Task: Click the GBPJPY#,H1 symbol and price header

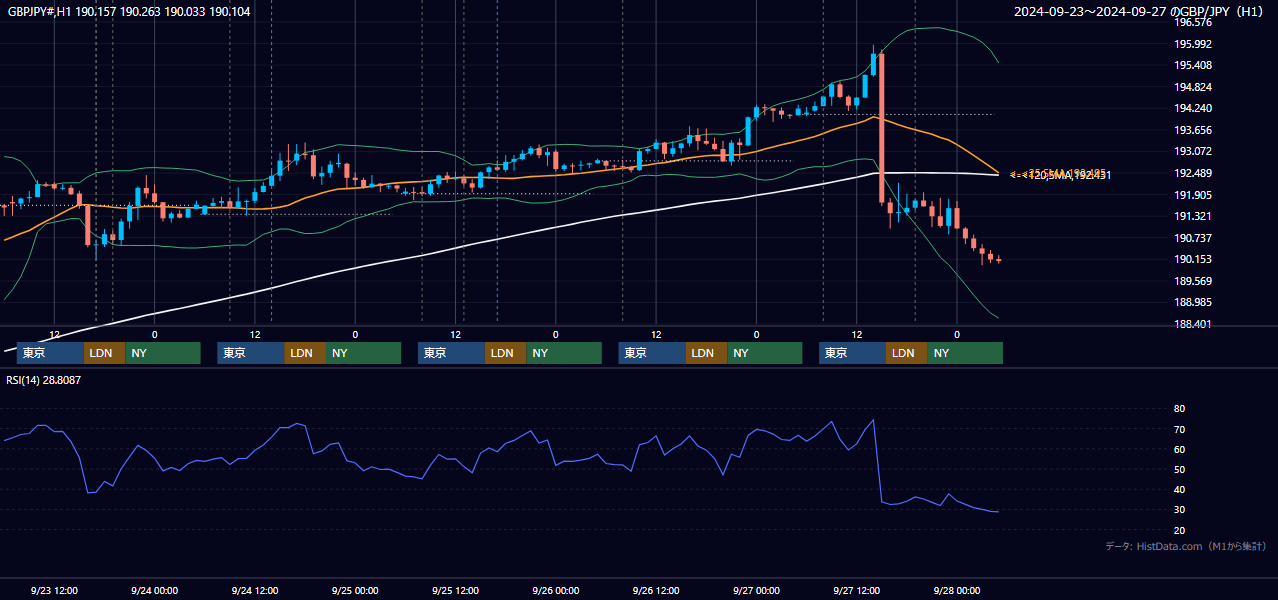Action: 129,11
